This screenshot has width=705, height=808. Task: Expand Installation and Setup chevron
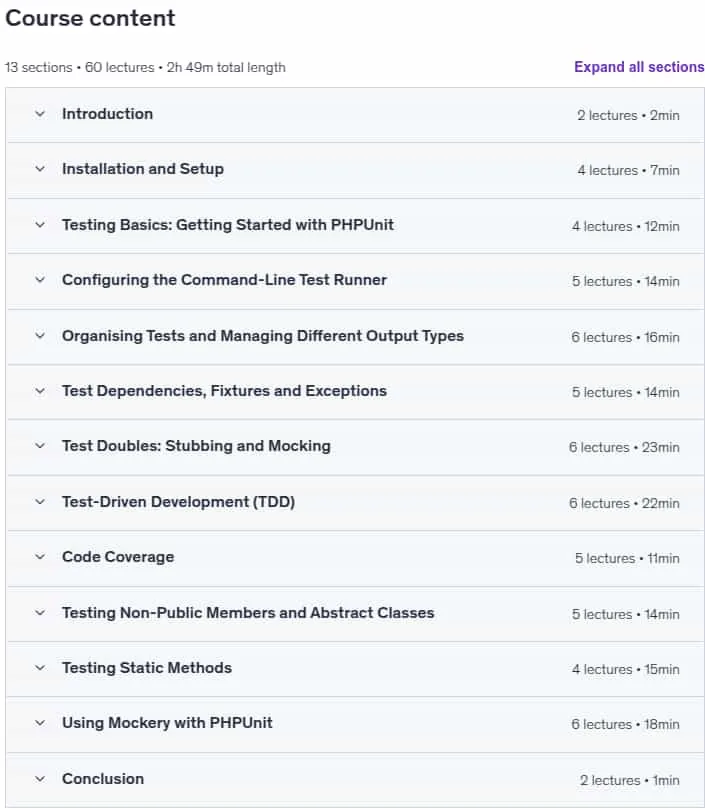point(40,169)
